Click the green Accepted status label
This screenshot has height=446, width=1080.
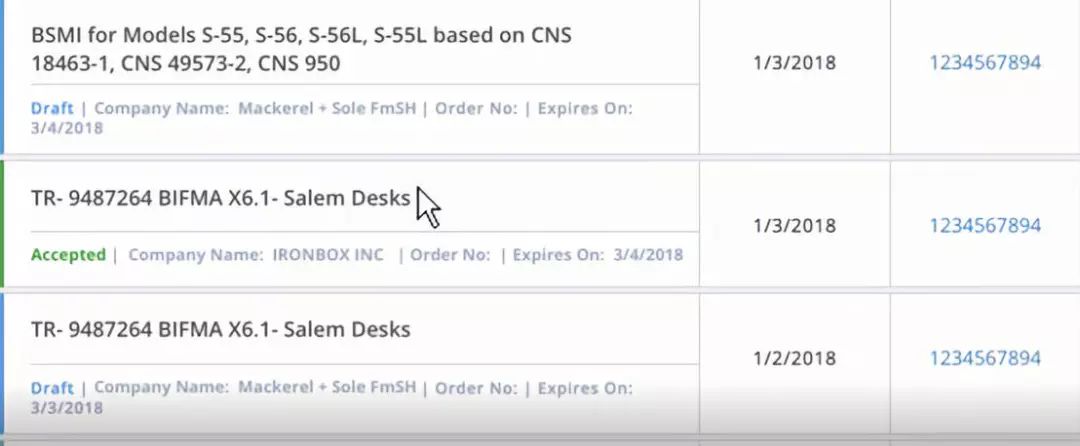[68, 255]
